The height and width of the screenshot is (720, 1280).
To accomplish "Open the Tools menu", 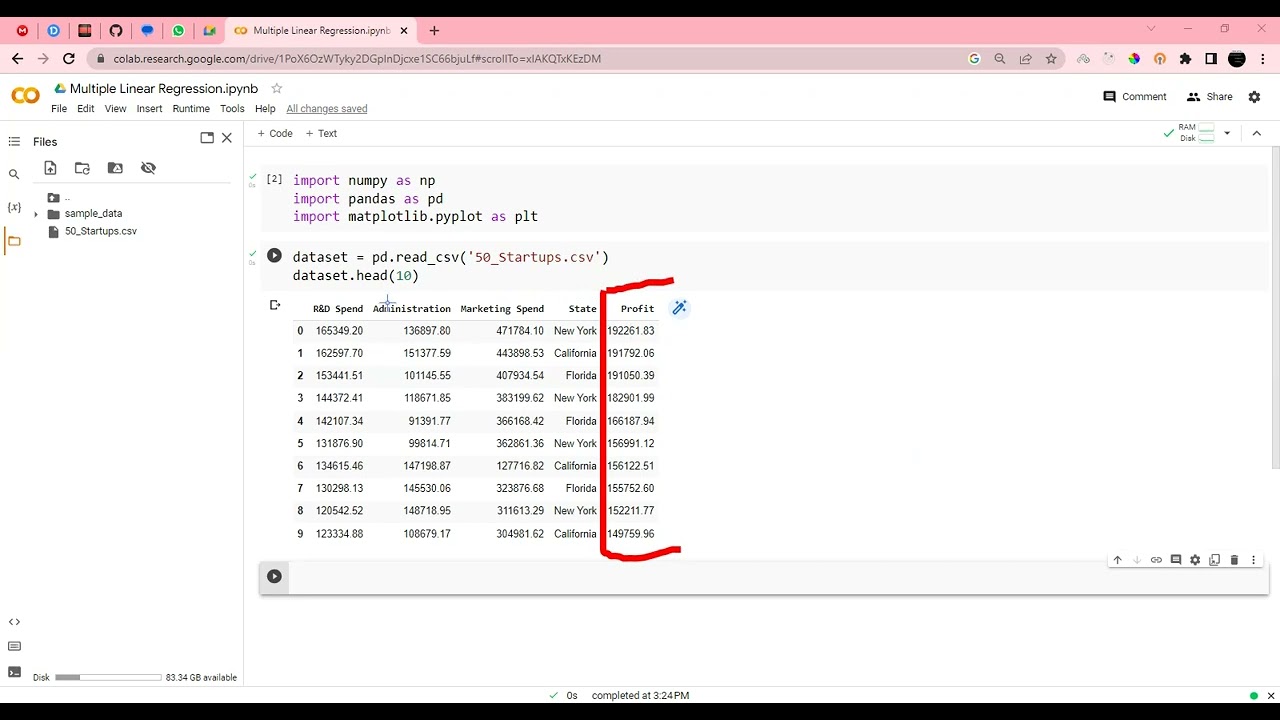I will [232, 109].
